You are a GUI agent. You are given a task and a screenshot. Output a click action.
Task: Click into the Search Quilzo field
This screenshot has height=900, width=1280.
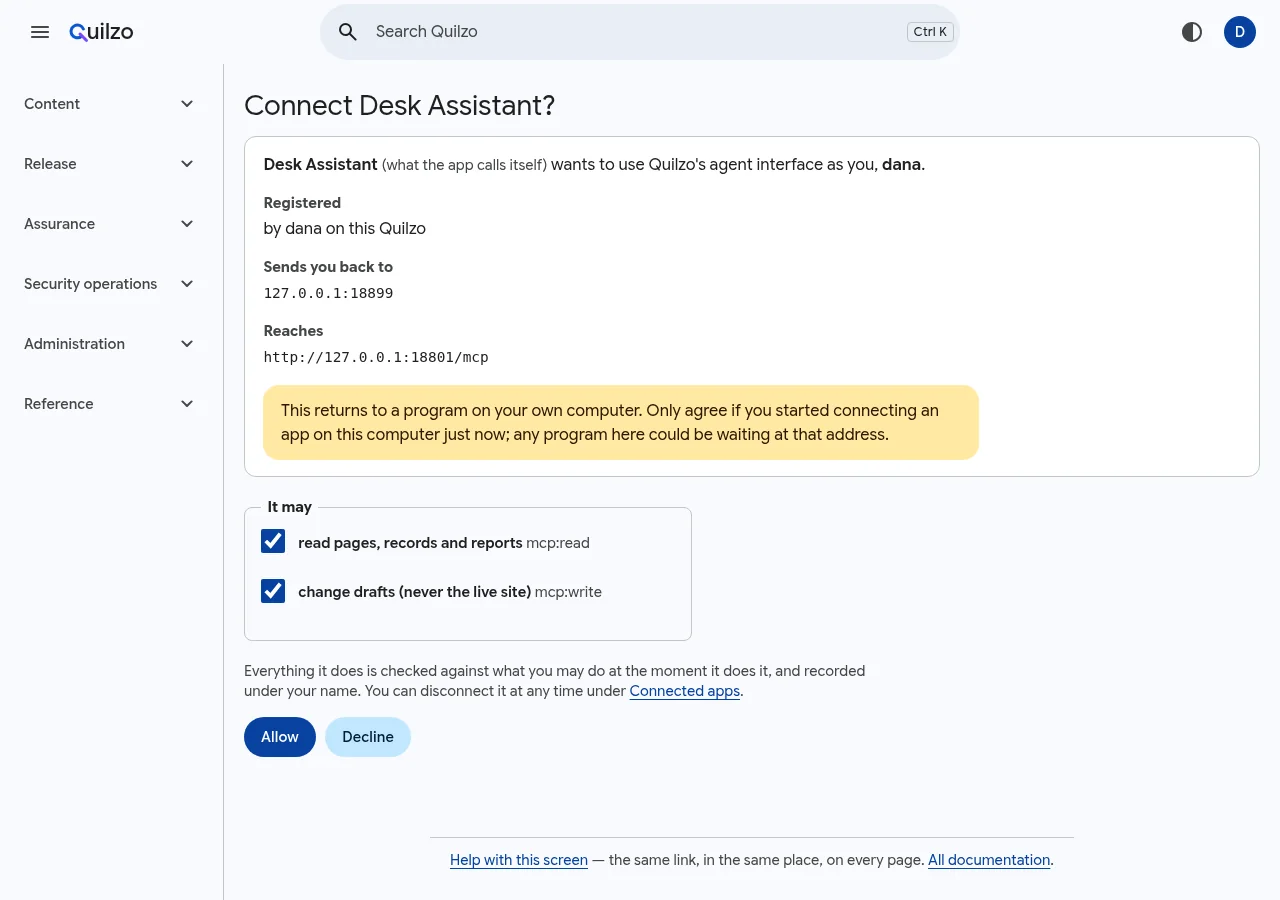tap(640, 32)
